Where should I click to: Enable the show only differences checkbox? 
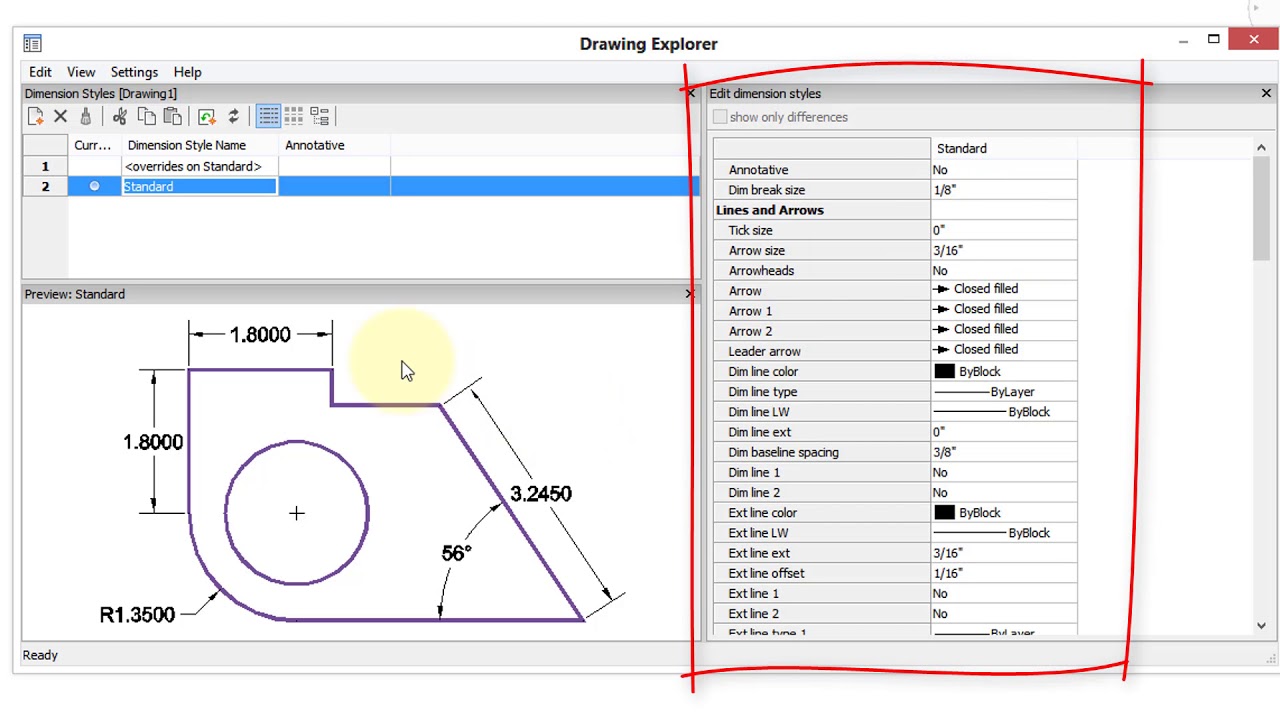720,117
